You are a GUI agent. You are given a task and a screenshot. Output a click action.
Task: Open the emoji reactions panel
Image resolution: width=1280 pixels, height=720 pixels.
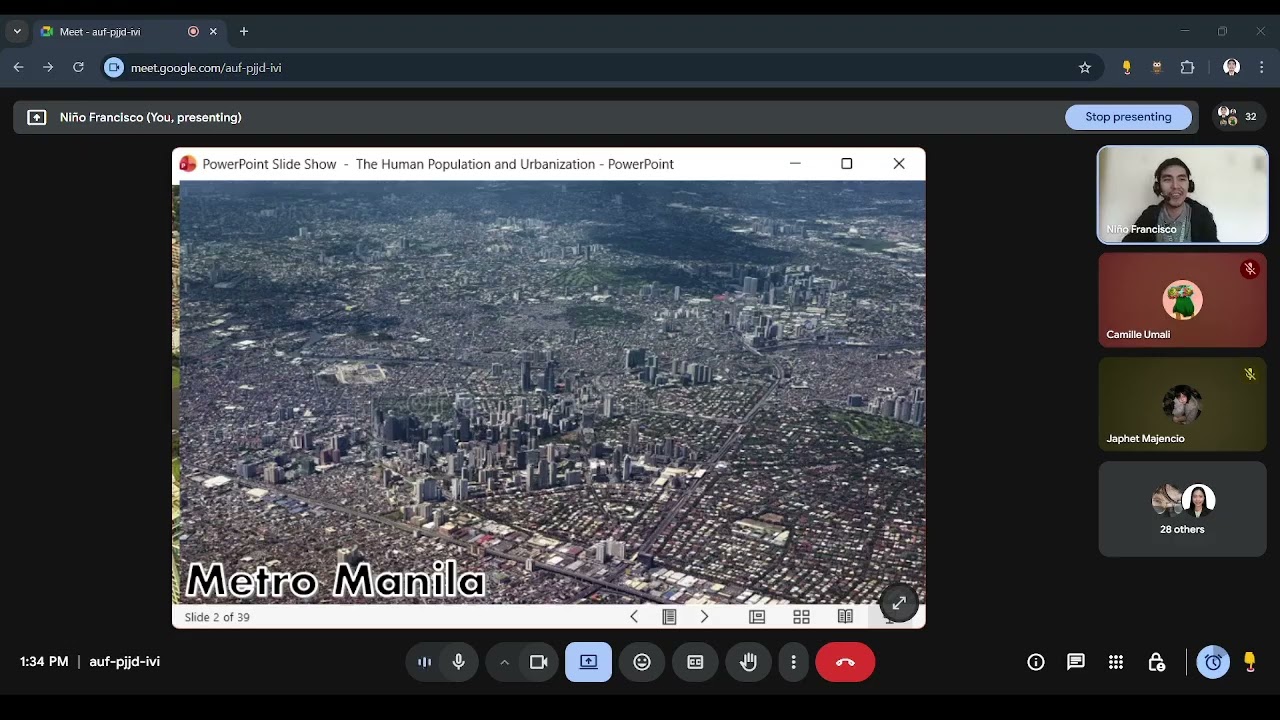(x=642, y=662)
